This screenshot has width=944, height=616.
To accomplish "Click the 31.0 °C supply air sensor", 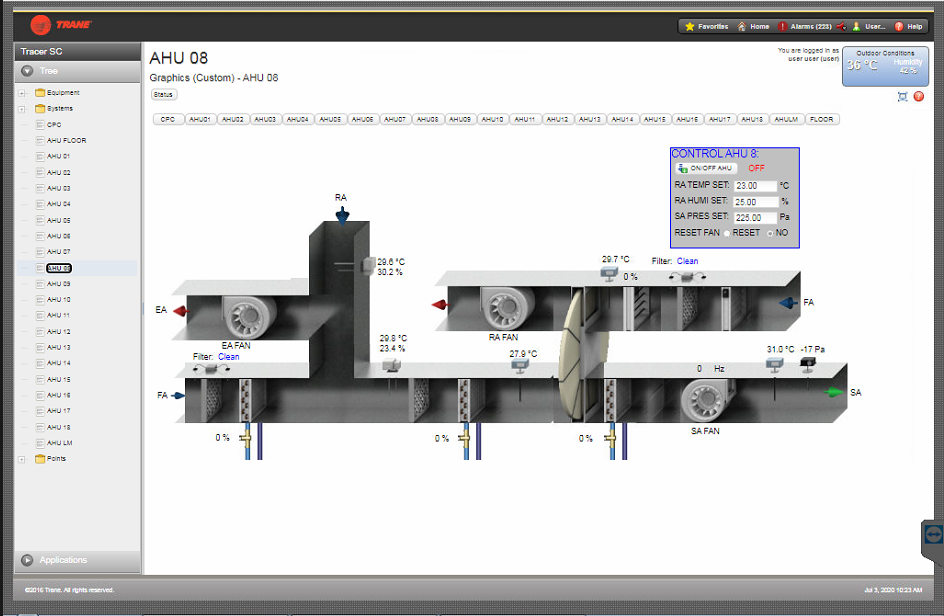I will pos(774,364).
